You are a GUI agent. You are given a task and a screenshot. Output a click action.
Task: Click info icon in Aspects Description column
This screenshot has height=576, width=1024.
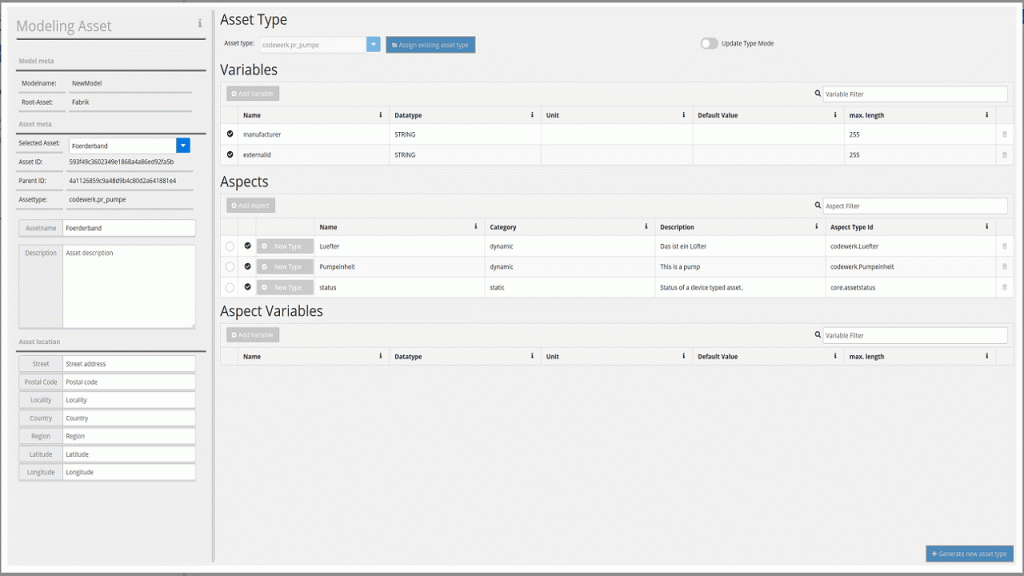pos(817,227)
